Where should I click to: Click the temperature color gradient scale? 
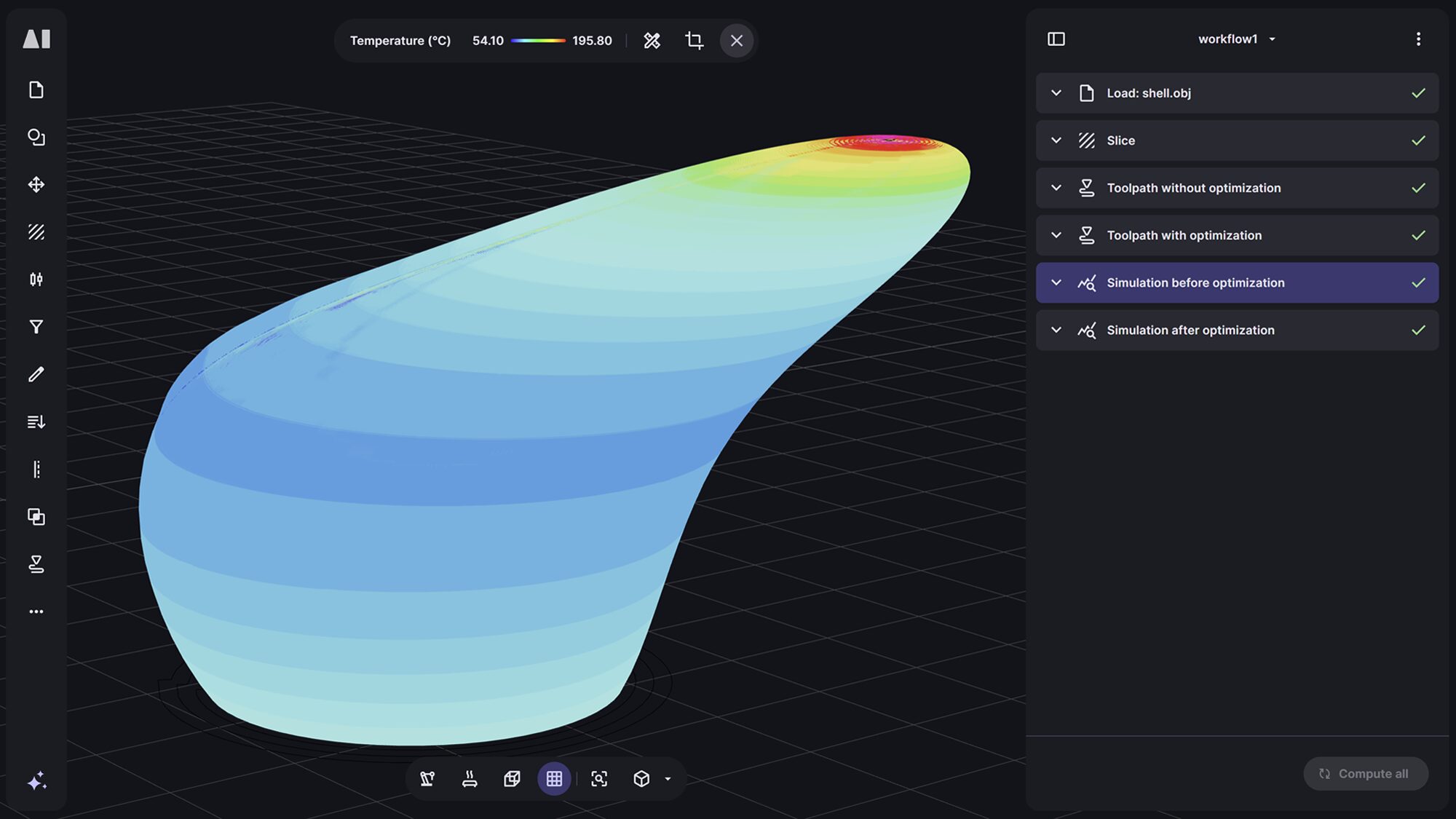[x=538, y=41]
